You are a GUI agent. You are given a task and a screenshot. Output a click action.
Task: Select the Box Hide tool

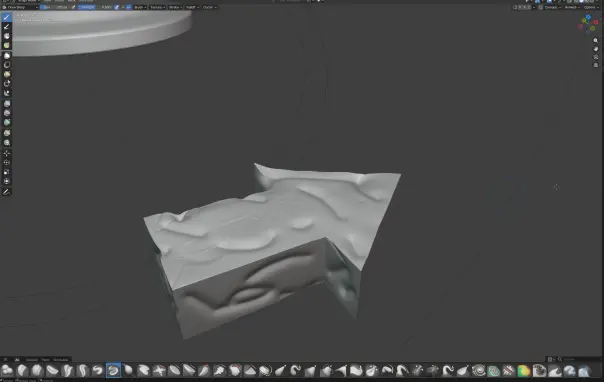[7, 65]
